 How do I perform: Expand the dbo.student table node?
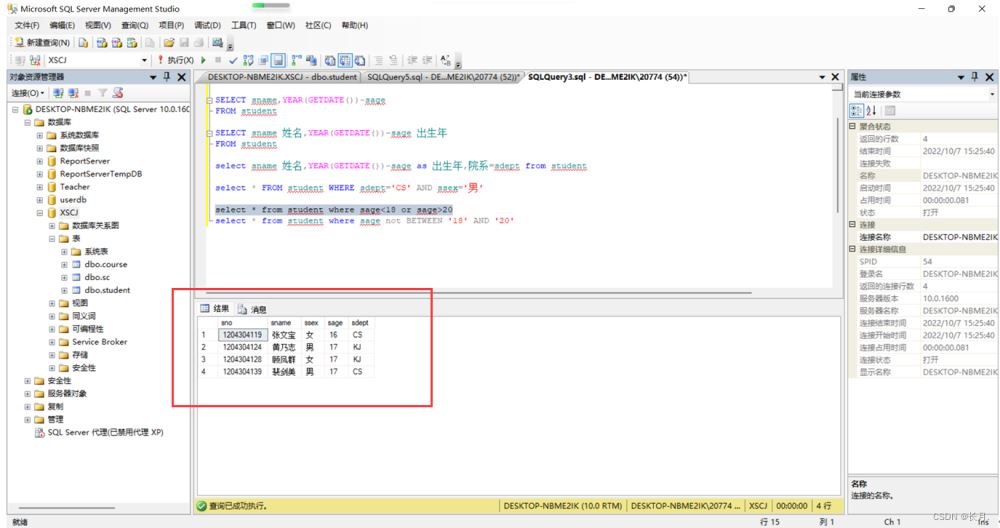click(x=64, y=290)
